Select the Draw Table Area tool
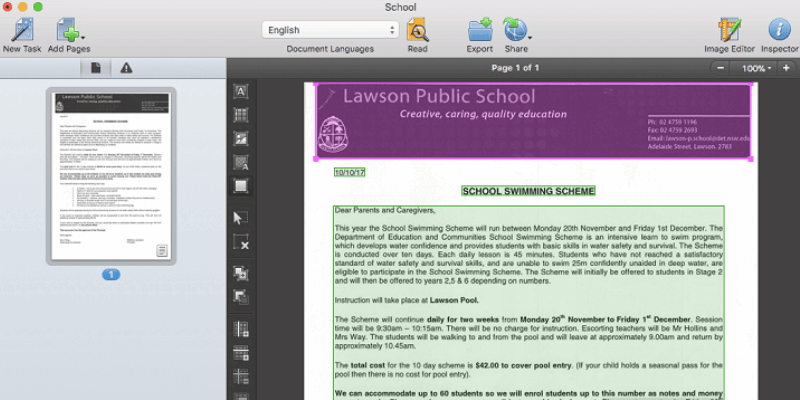This screenshot has height=400, width=800. (241, 115)
